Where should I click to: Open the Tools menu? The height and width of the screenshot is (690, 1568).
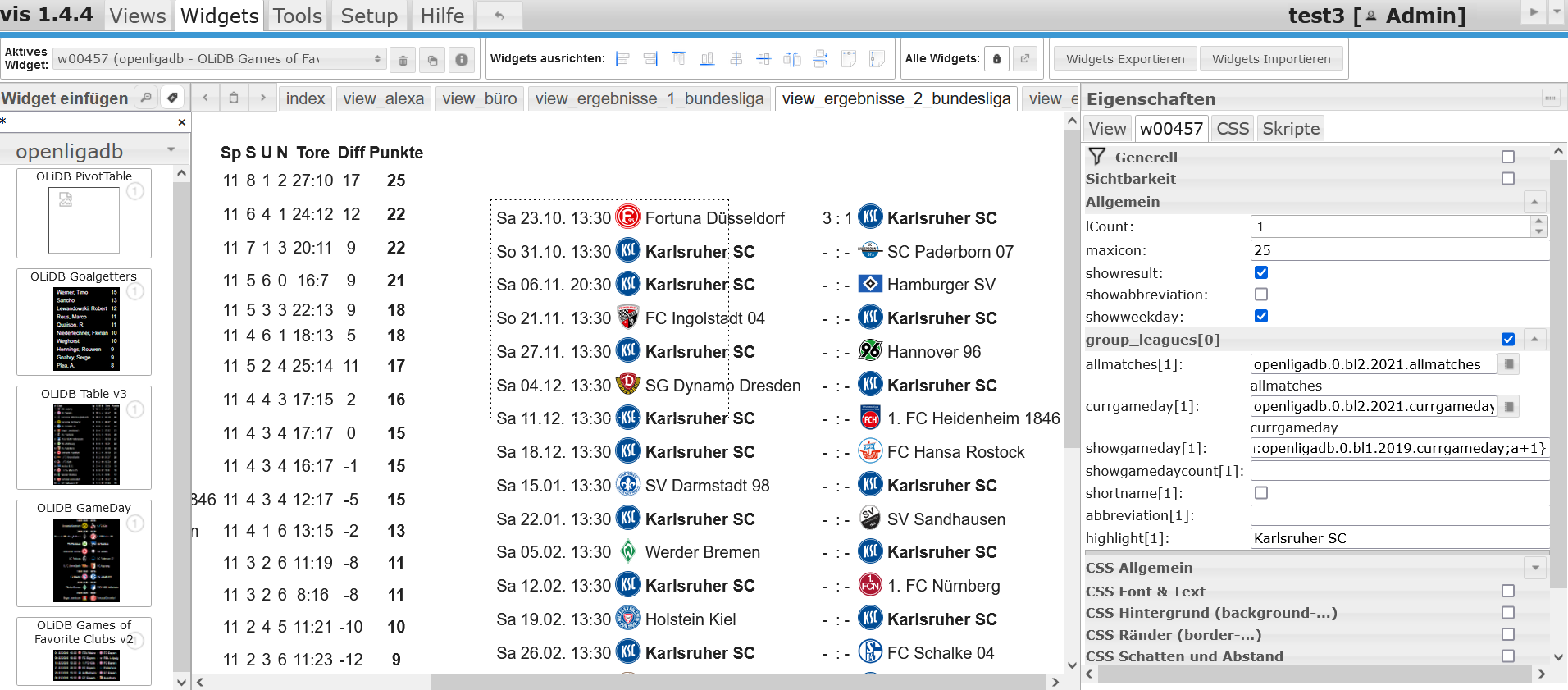[297, 16]
